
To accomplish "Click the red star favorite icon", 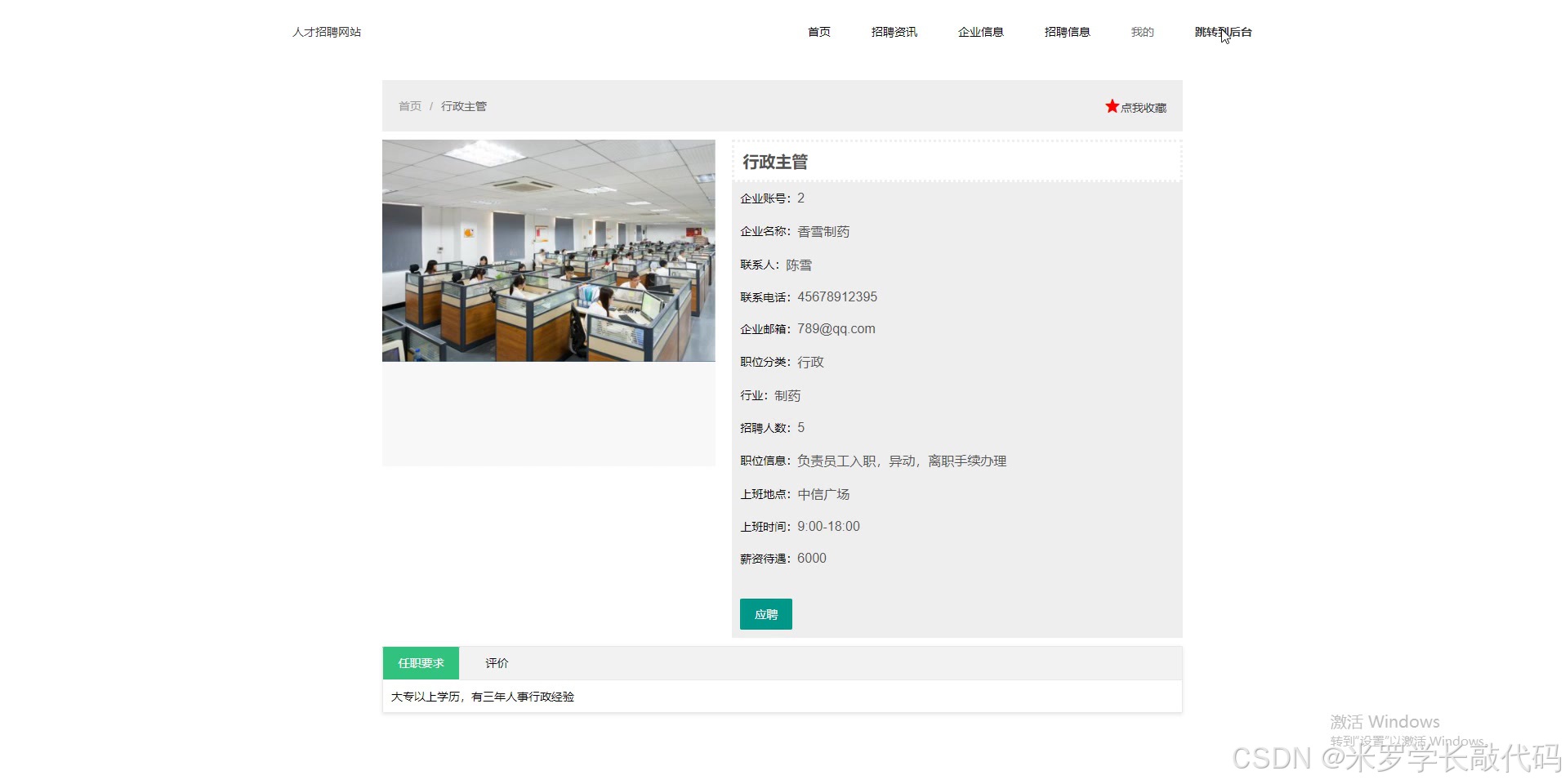I will point(1111,105).
